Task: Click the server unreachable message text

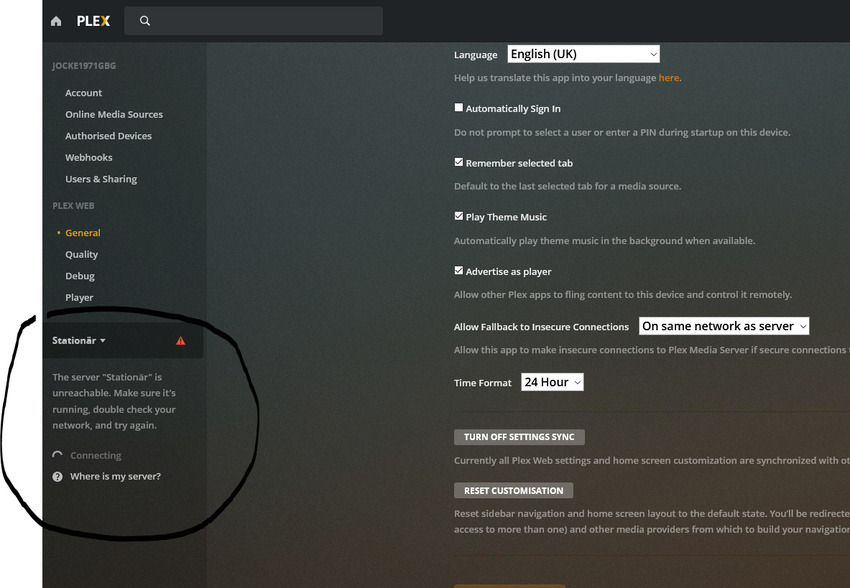Action: [x=114, y=401]
